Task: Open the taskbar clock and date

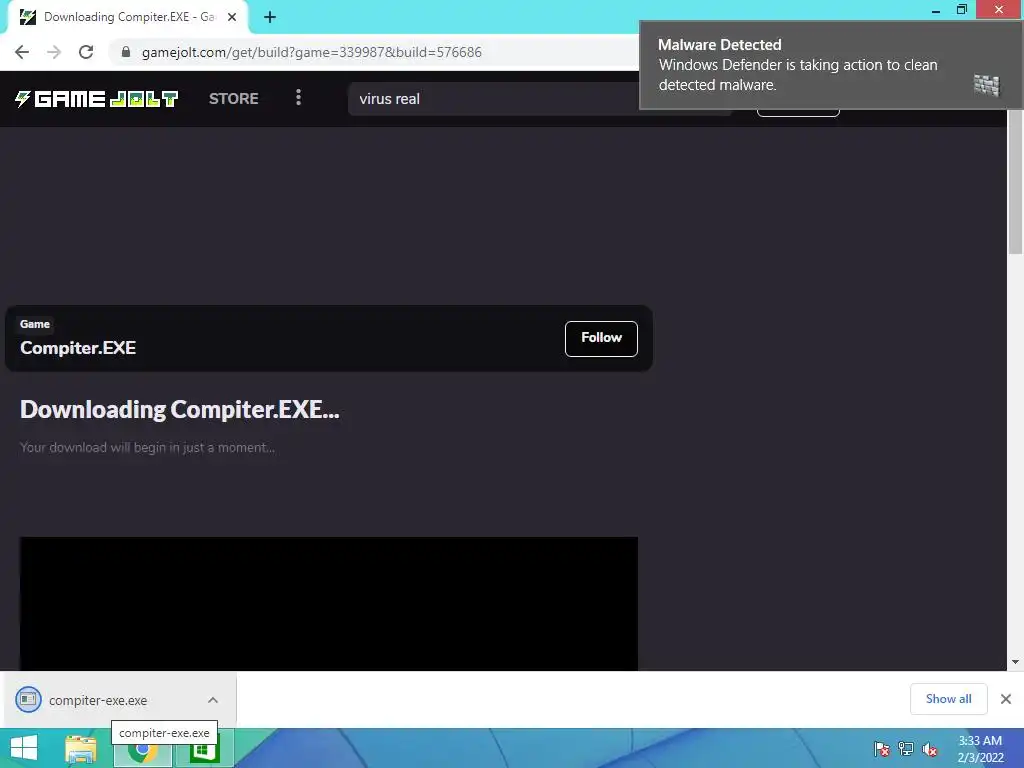Action: (980, 749)
